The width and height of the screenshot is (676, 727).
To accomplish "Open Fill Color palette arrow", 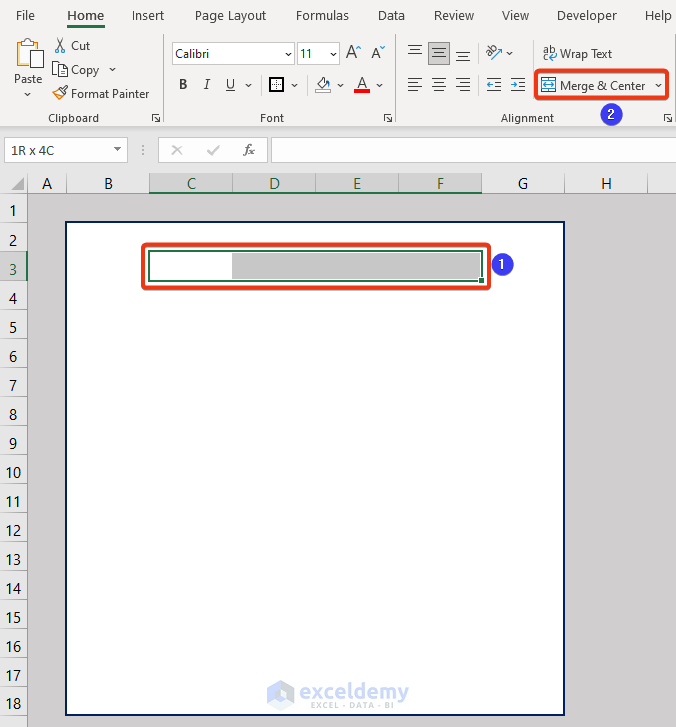I will pos(340,85).
